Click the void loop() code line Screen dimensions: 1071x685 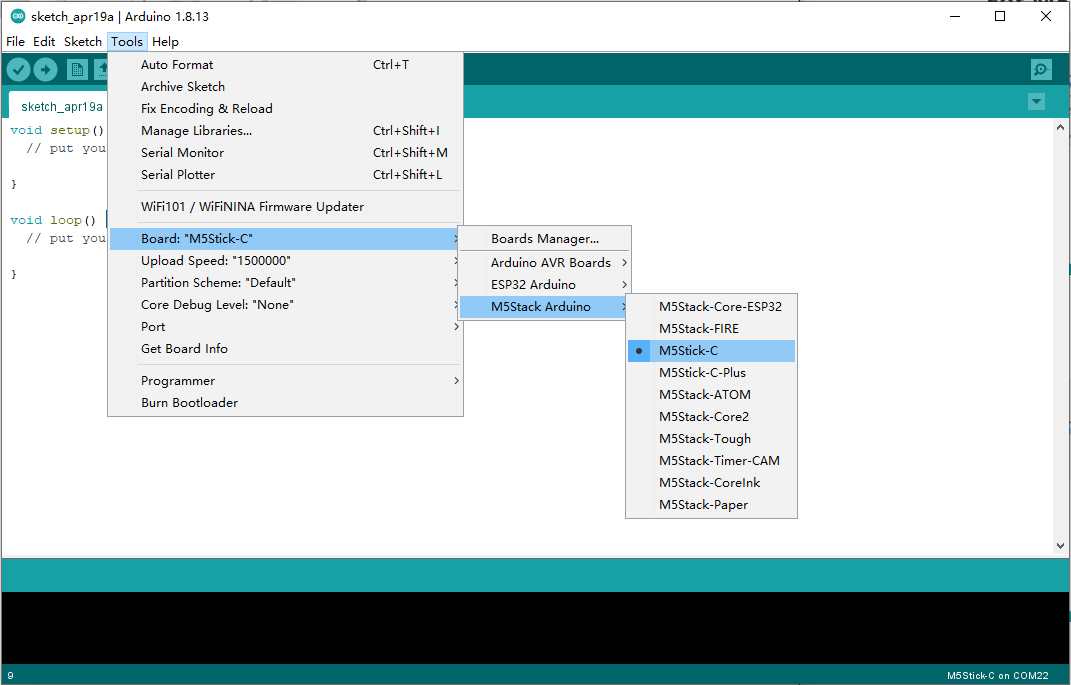53,220
